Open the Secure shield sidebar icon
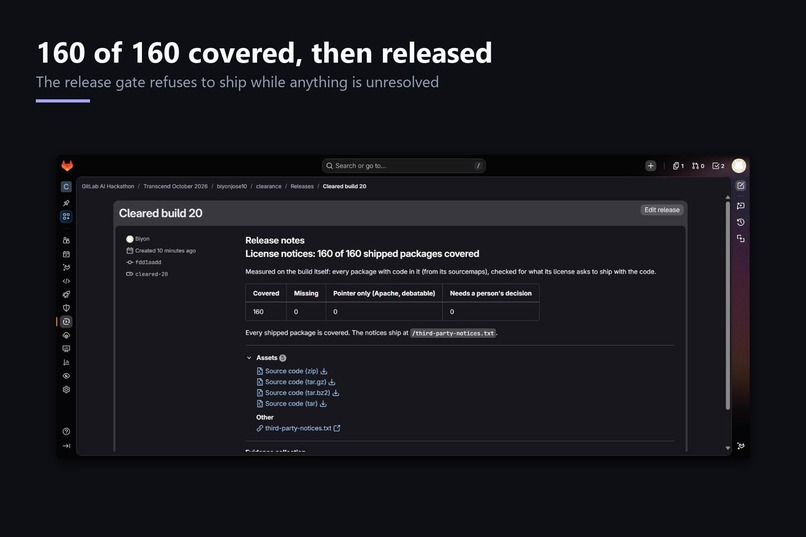The width and height of the screenshot is (806, 537). tap(66, 308)
